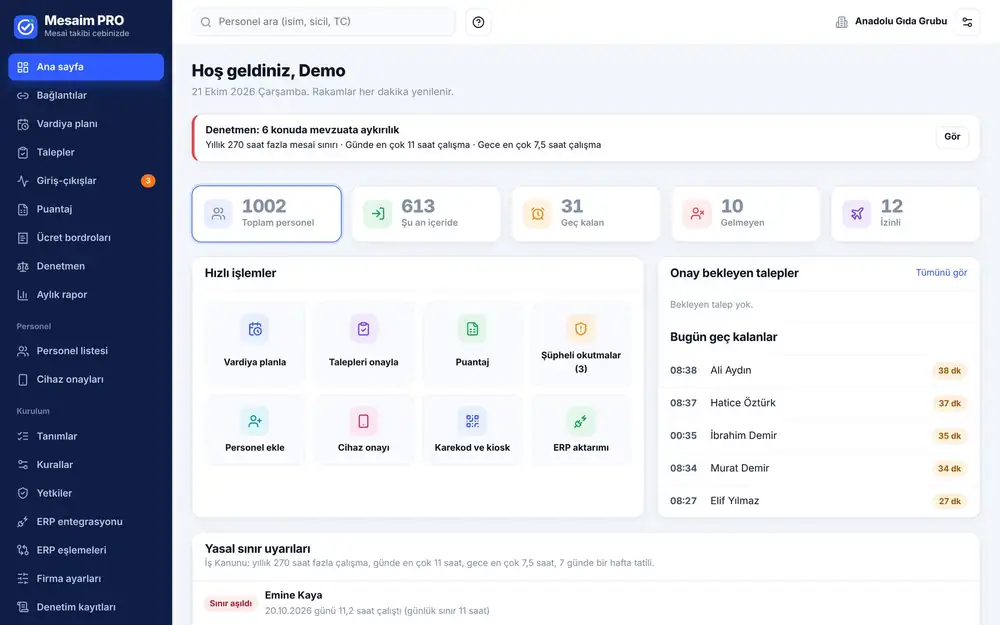Click the Gör button on the Denetmen alert
The height and width of the screenshot is (625, 1000).
pos(952,136)
